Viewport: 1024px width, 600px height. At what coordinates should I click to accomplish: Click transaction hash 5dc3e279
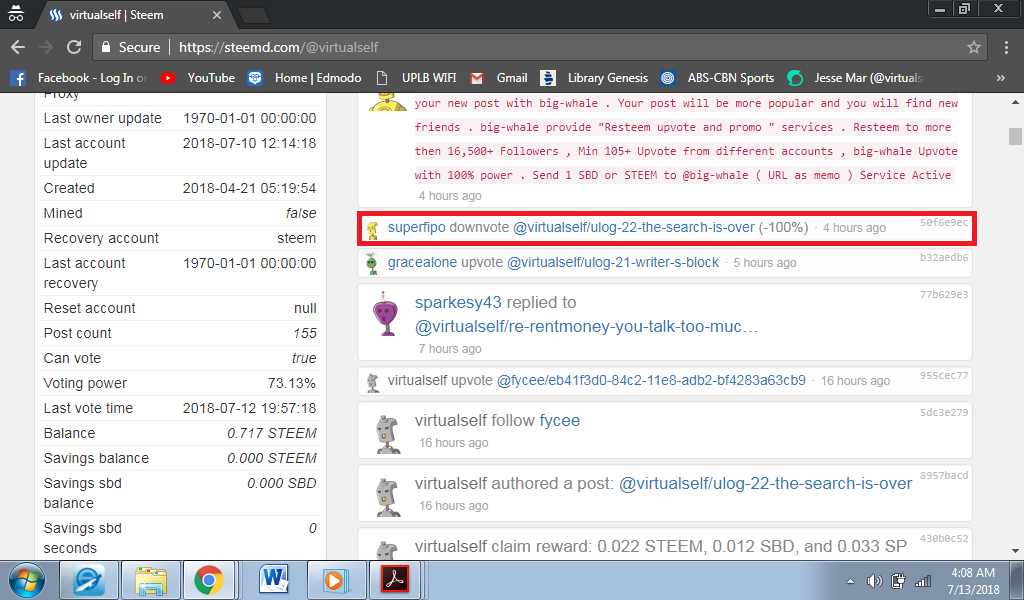point(944,413)
